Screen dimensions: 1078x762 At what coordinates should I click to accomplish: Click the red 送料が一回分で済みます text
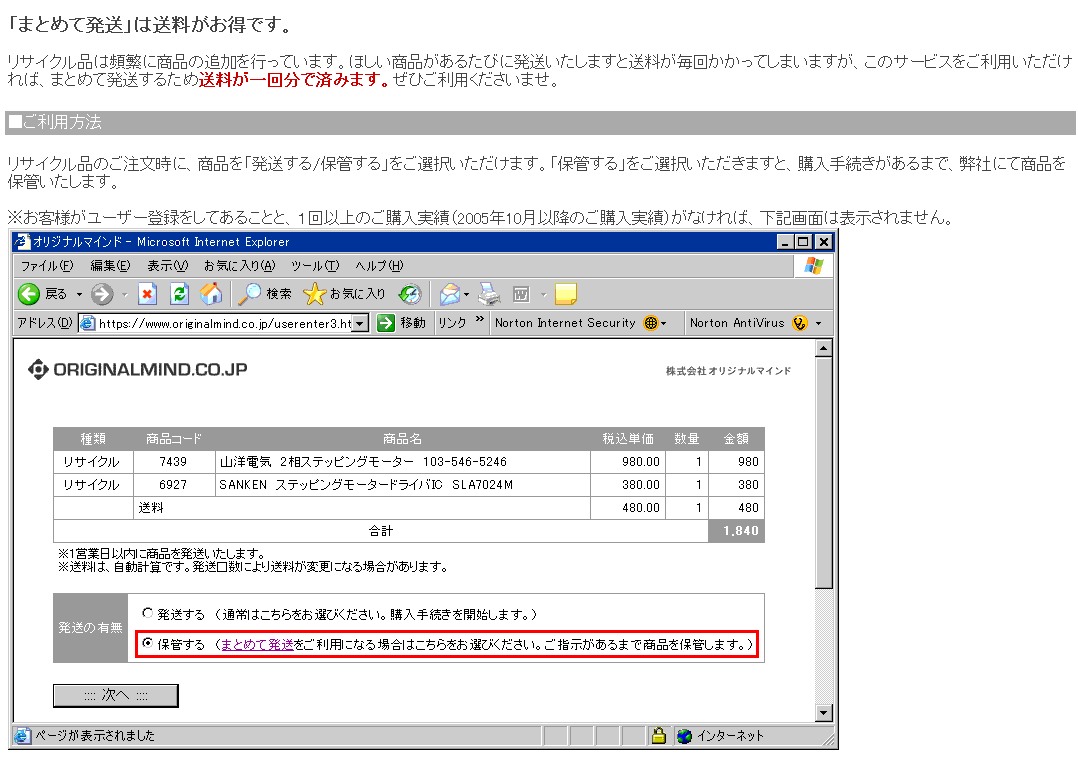click(294, 80)
